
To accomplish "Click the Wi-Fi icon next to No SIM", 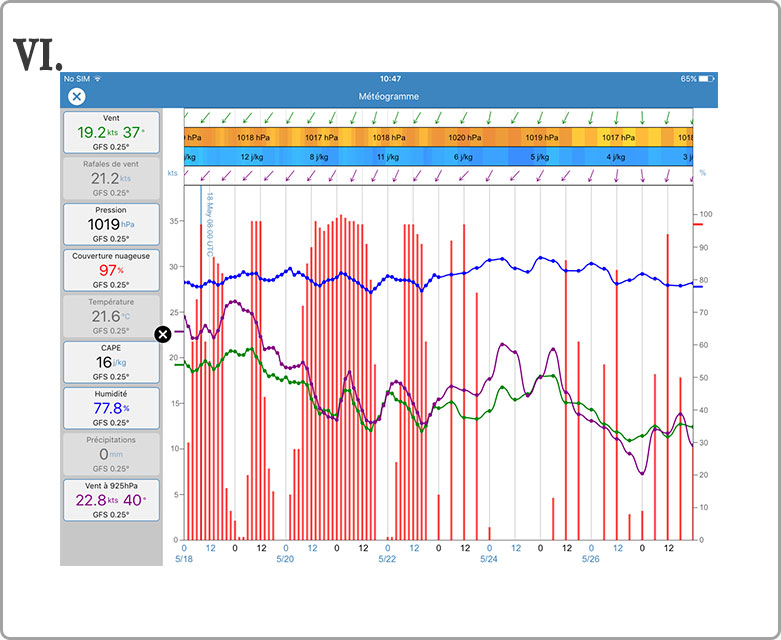I will (x=98, y=79).
